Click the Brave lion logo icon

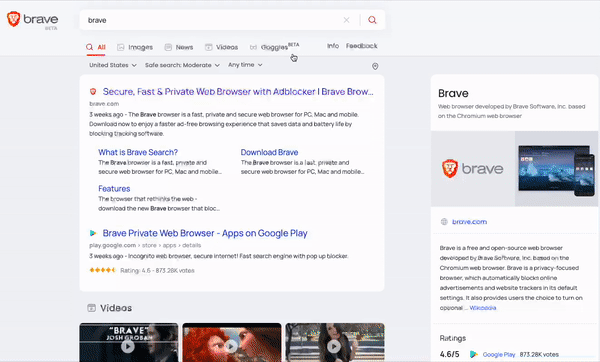pyautogui.click(x=14, y=19)
